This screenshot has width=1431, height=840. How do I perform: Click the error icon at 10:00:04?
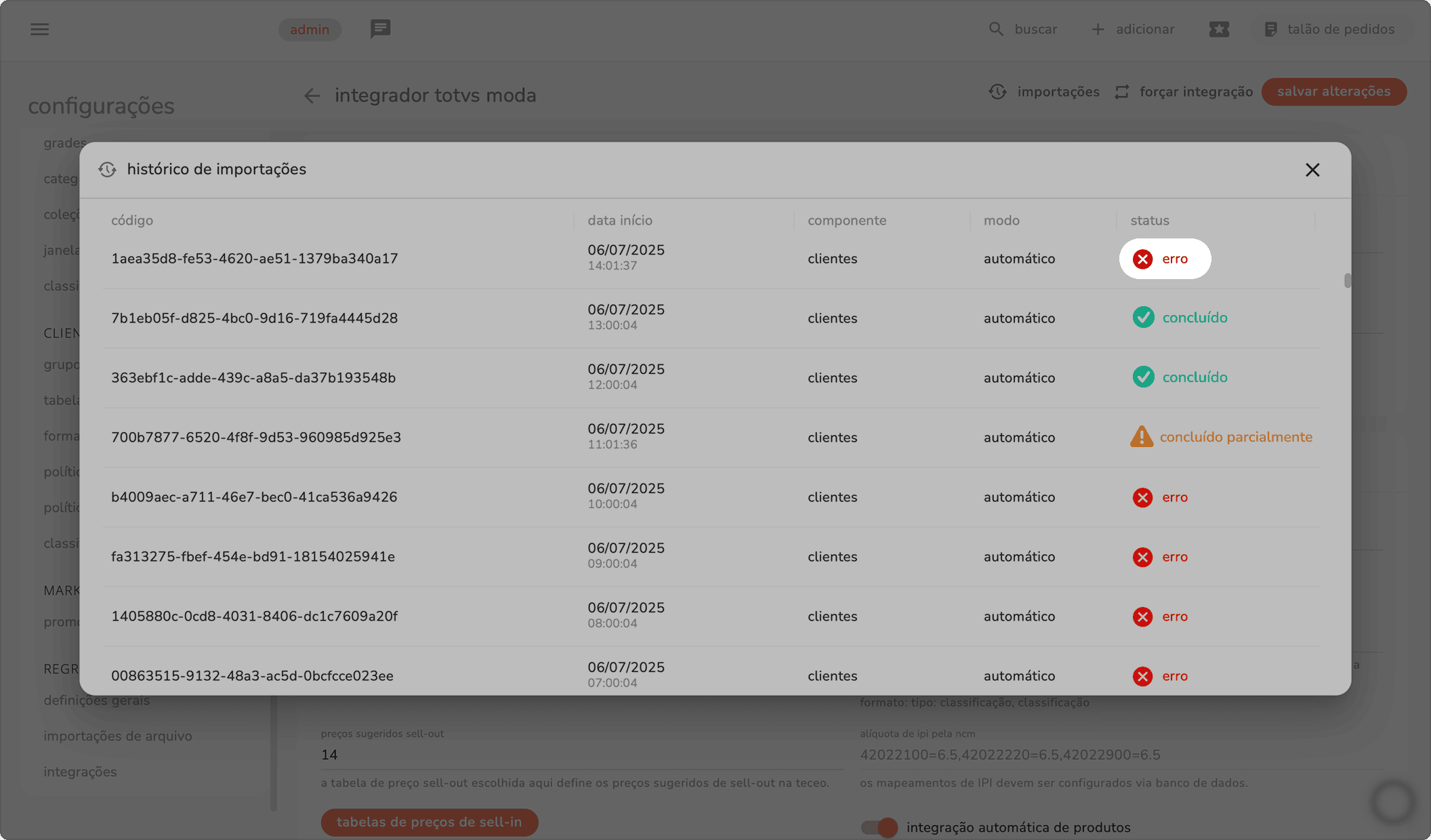1143,497
